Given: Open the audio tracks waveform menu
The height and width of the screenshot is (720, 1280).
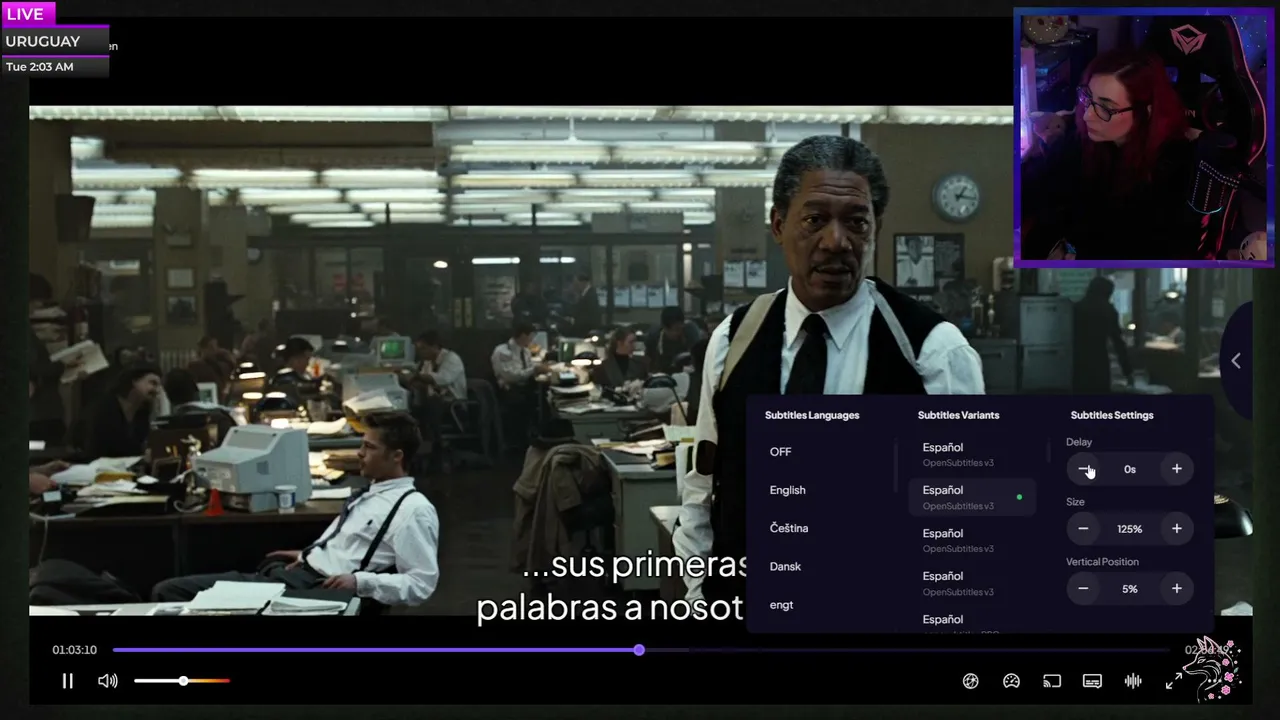Looking at the screenshot, I should point(1133,681).
